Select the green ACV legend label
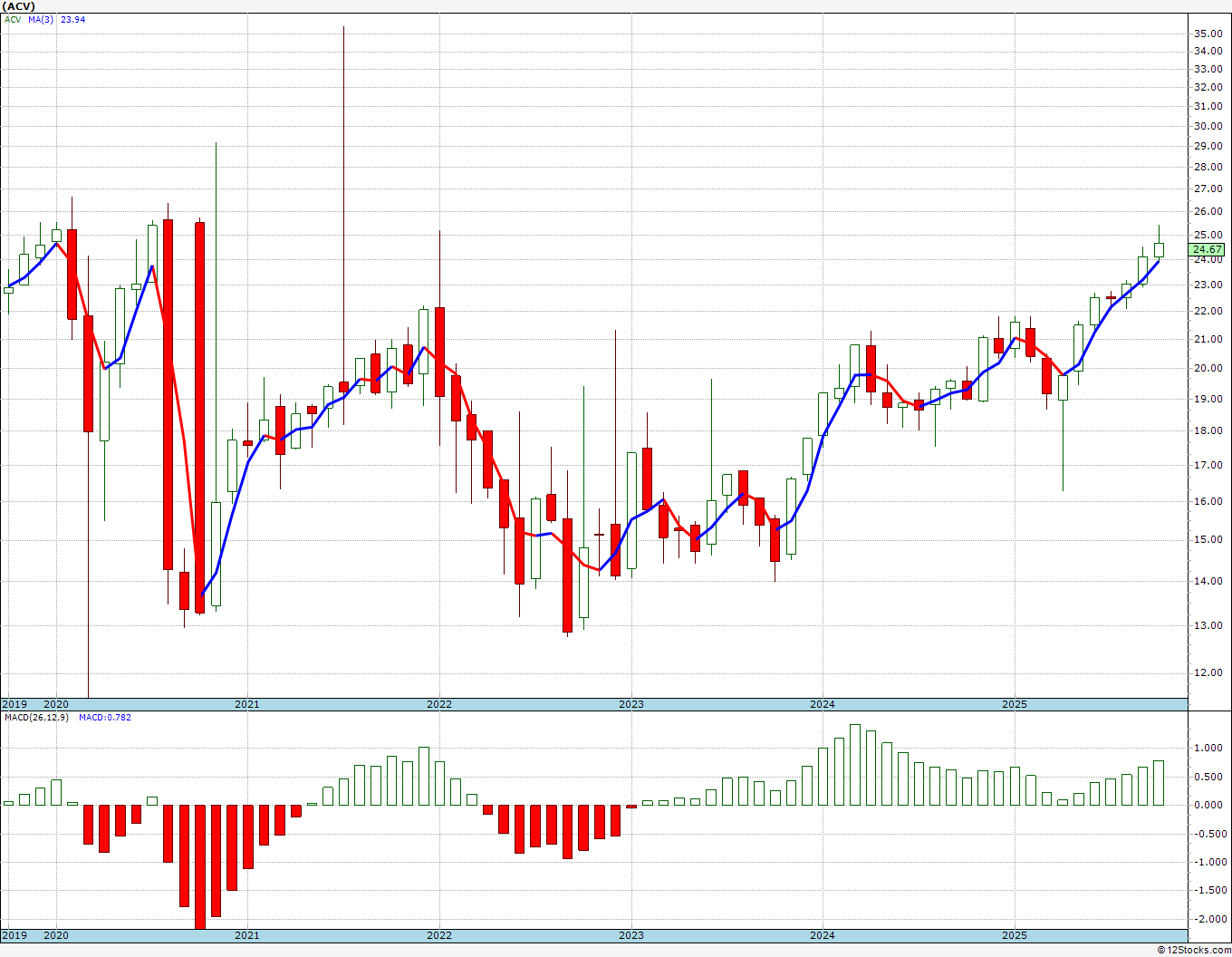Image resolution: width=1232 pixels, height=957 pixels. (x=13, y=19)
